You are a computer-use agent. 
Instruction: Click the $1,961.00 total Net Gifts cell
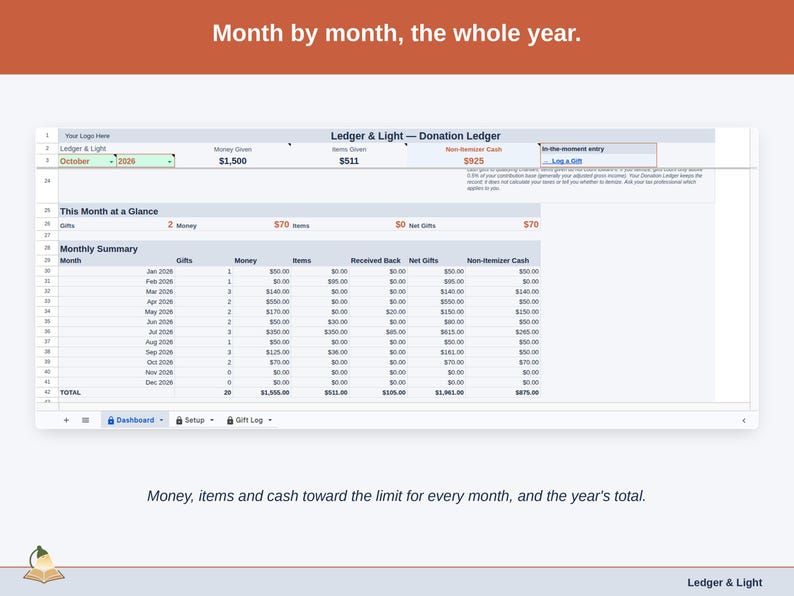[436, 392]
